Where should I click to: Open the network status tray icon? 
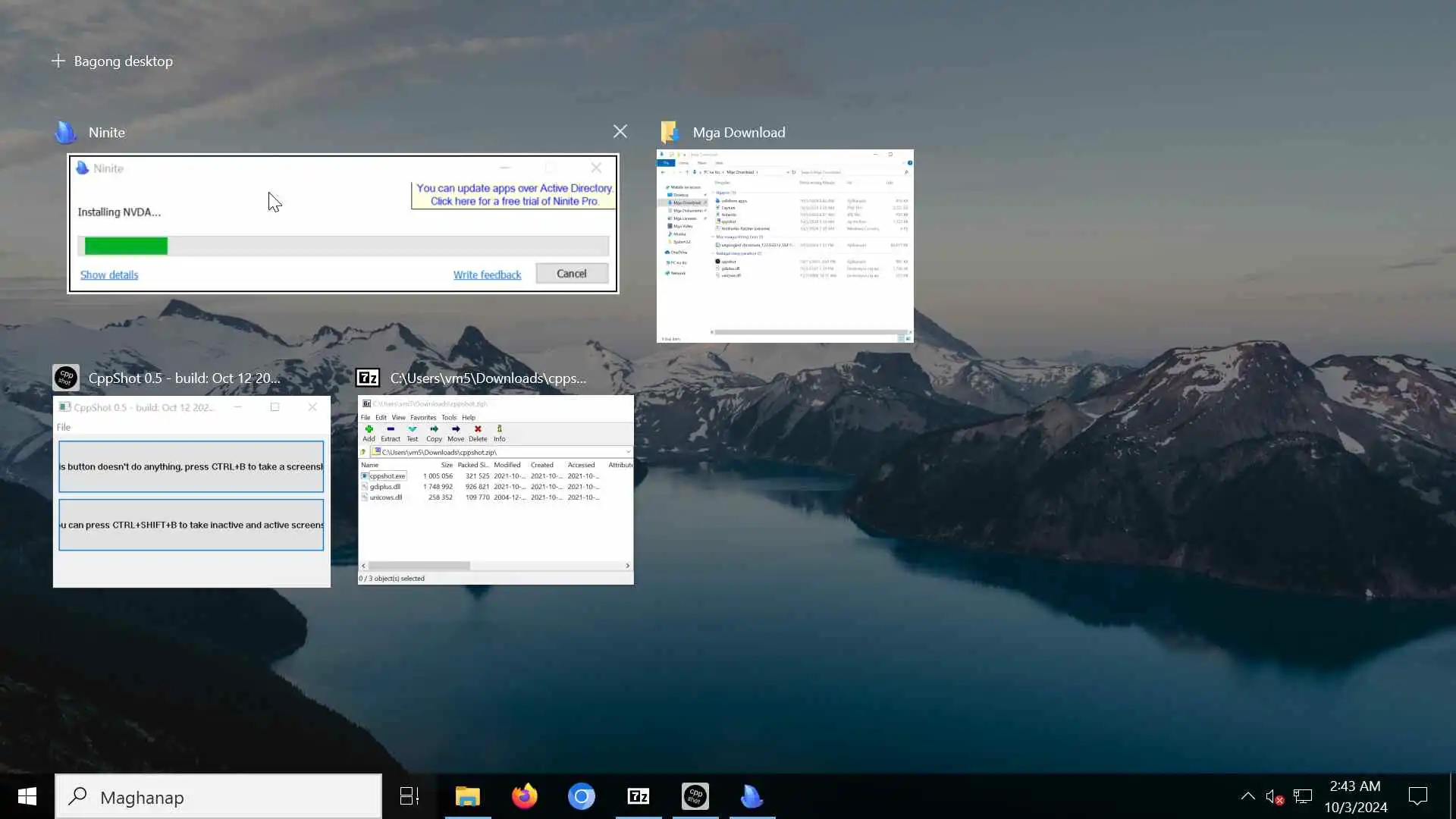tap(1303, 796)
